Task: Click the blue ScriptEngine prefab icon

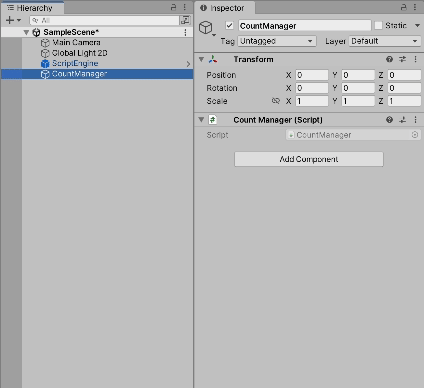Action: (45, 63)
